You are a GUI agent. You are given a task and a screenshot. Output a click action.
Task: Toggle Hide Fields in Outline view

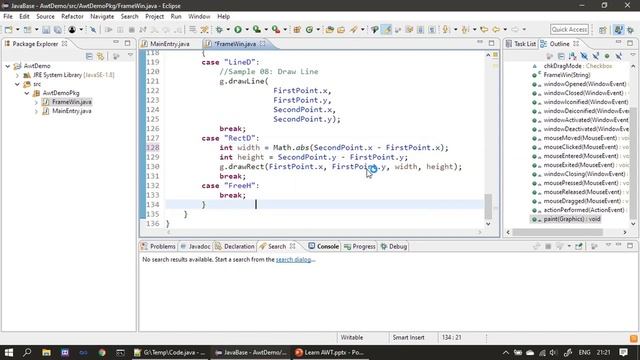(584, 56)
